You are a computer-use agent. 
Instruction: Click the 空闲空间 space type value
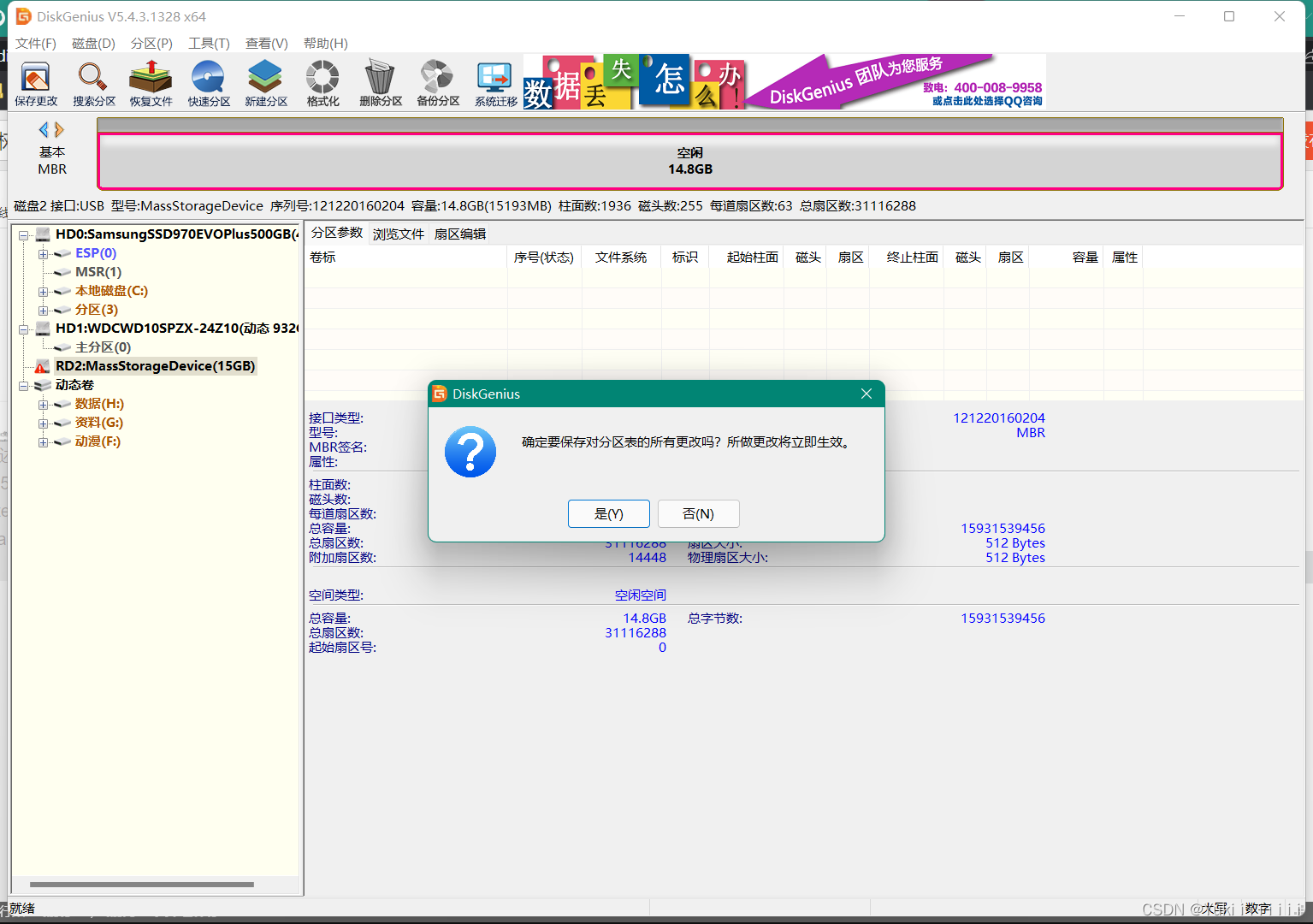coord(640,595)
